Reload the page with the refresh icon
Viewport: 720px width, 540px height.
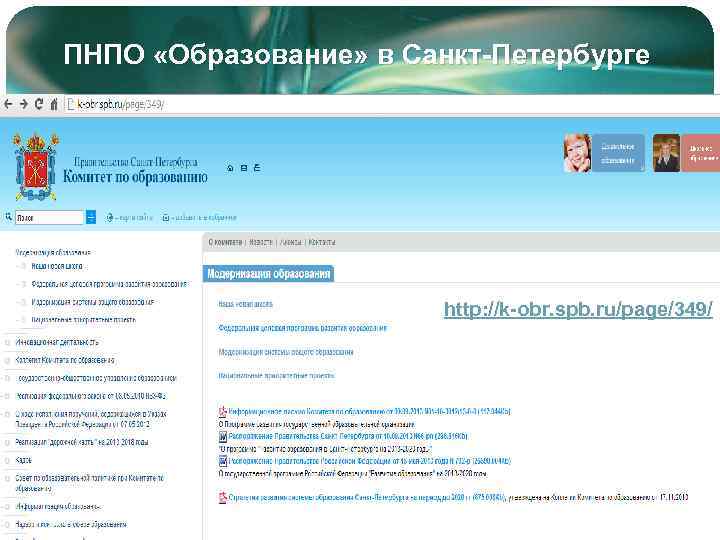(39, 104)
